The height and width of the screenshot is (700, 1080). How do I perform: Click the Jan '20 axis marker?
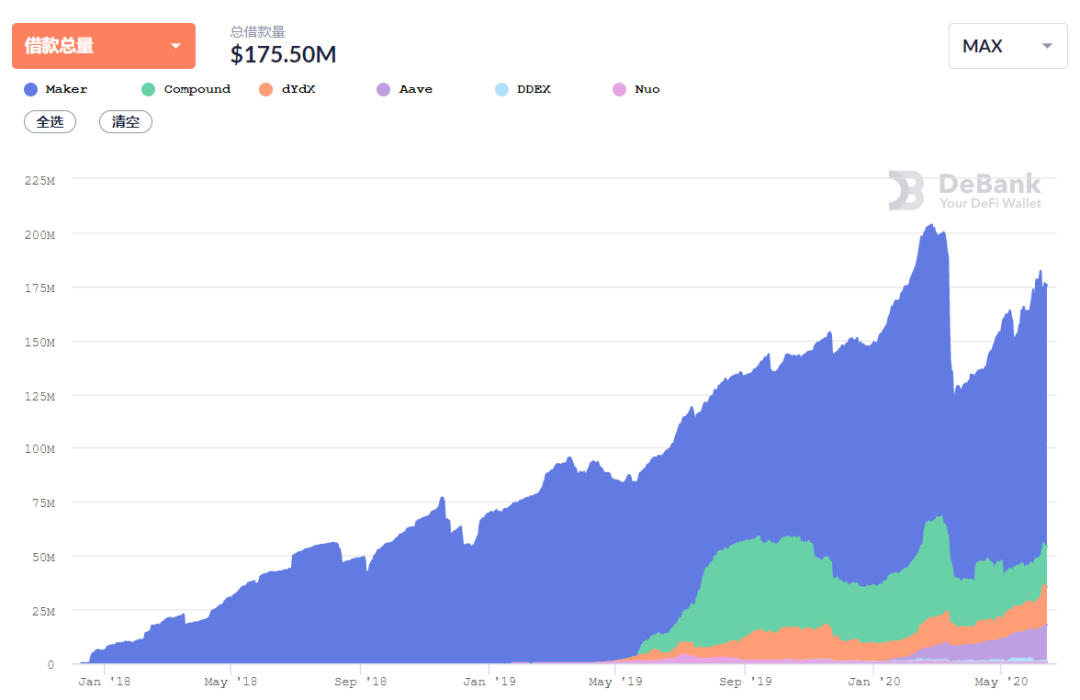[873, 681]
